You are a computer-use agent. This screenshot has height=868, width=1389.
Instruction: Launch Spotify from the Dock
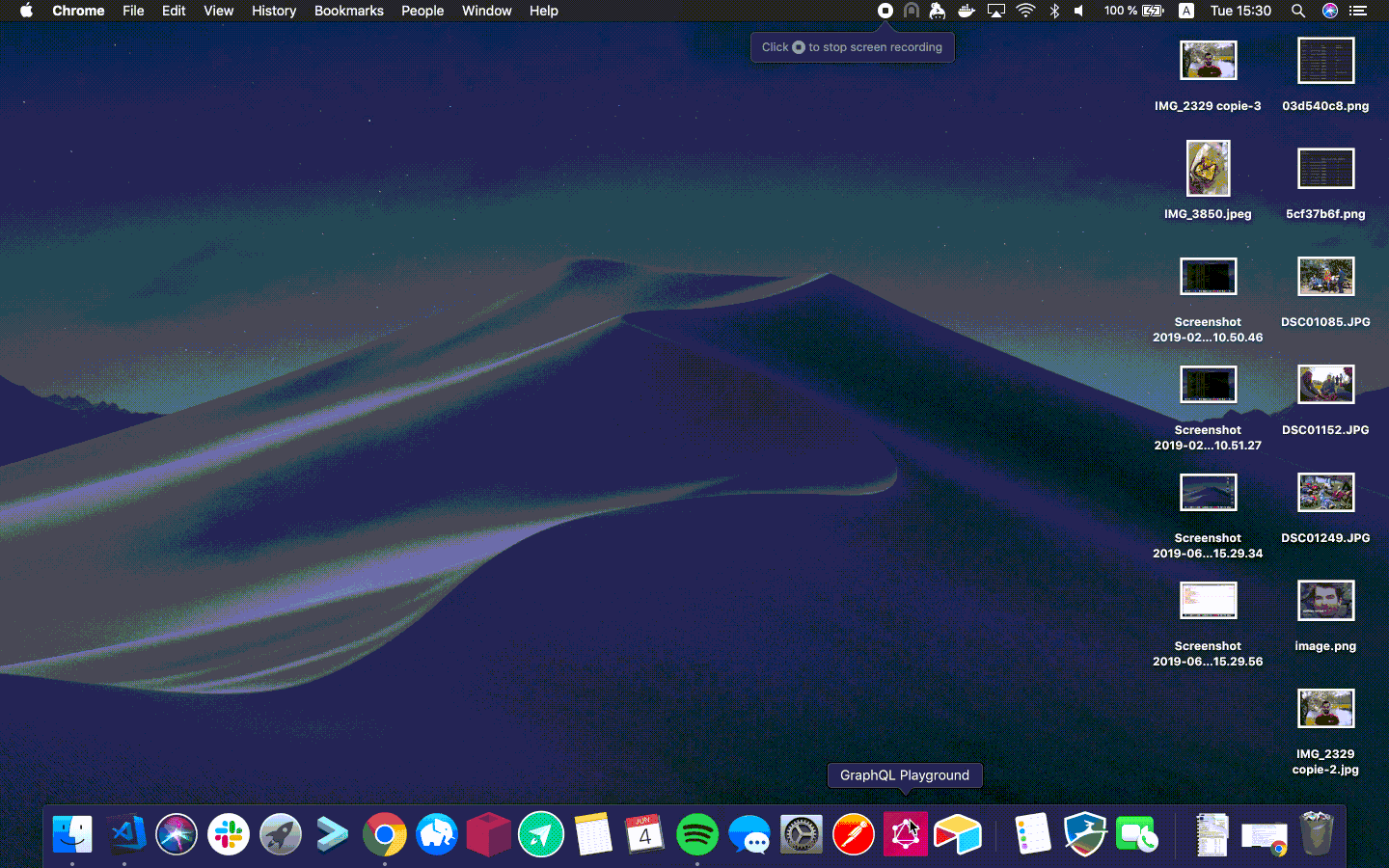(697, 834)
